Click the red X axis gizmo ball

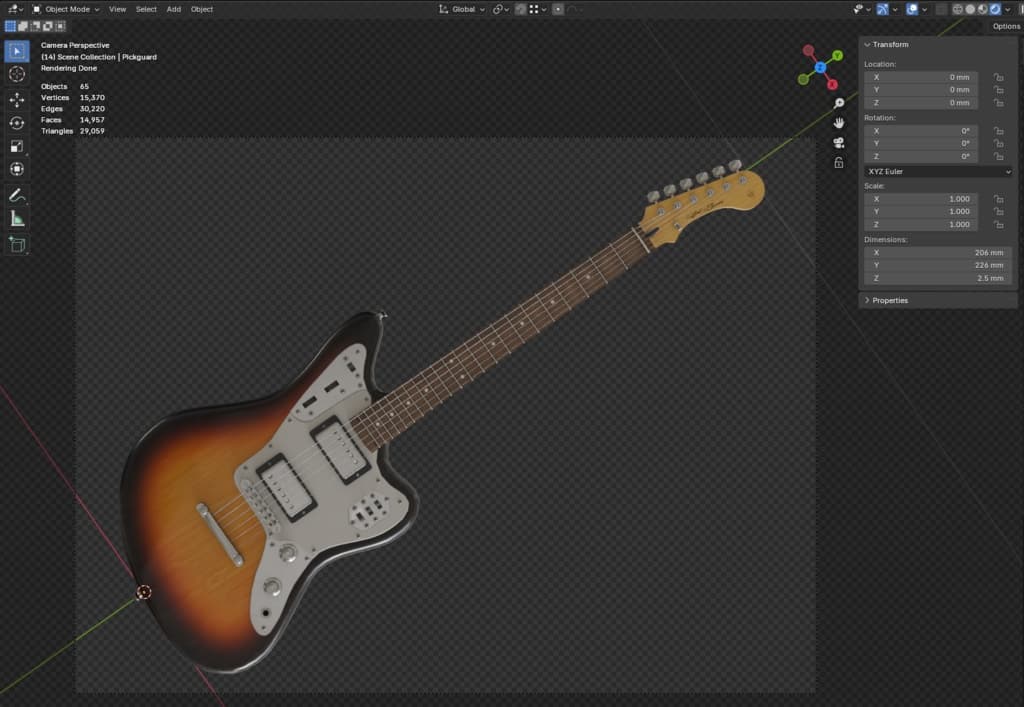(x=832, y=84)
